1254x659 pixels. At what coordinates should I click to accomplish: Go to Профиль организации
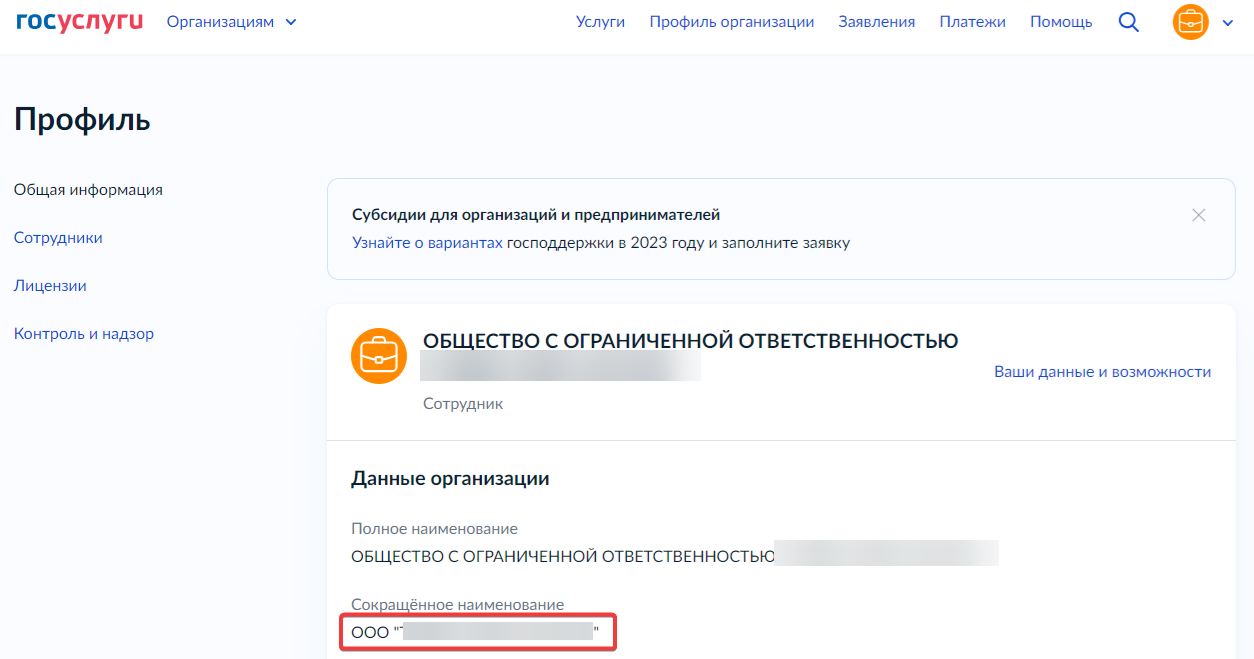[x=732, y=22]
